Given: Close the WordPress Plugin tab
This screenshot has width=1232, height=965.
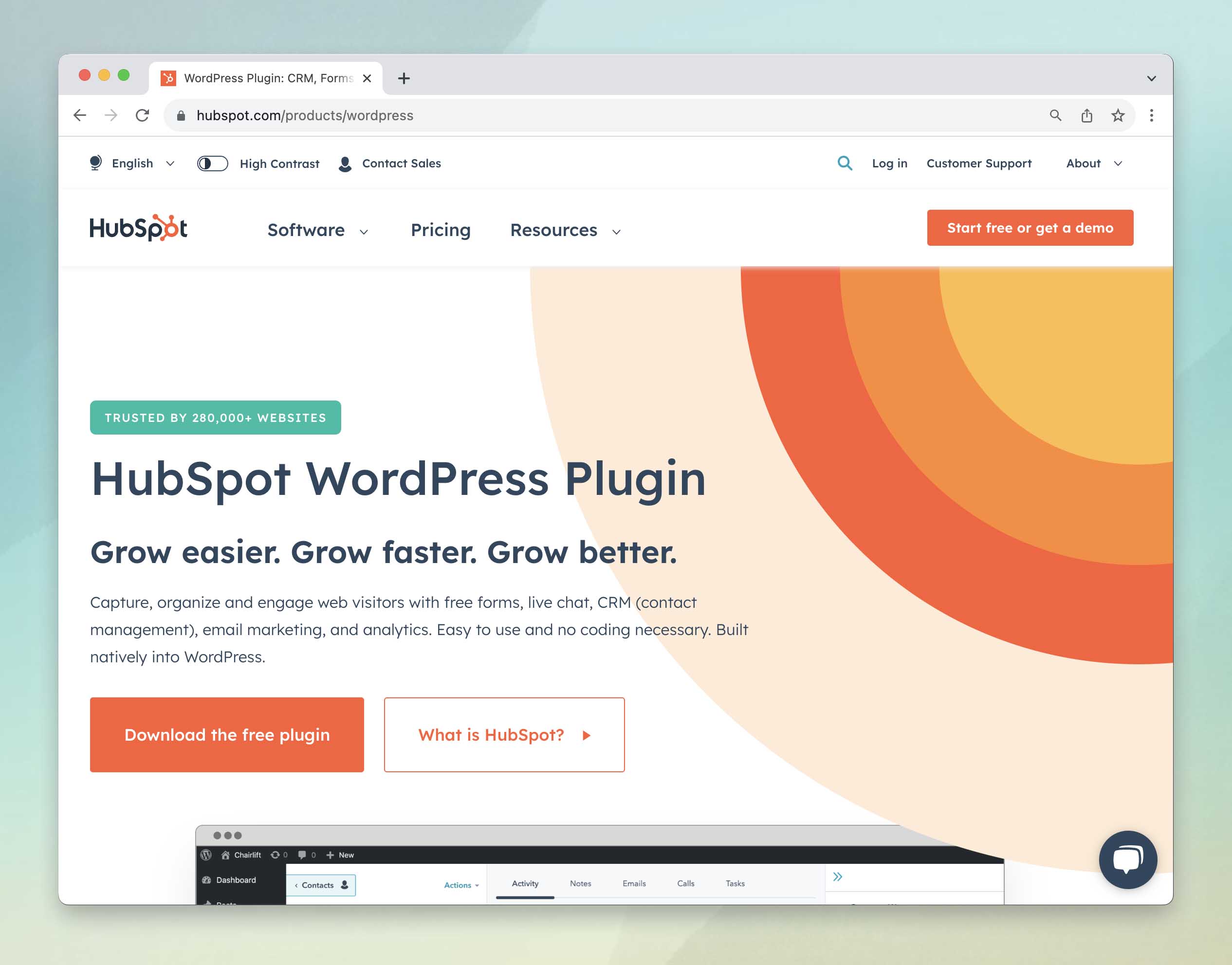Looking at the screenshot, I should 367,78.
